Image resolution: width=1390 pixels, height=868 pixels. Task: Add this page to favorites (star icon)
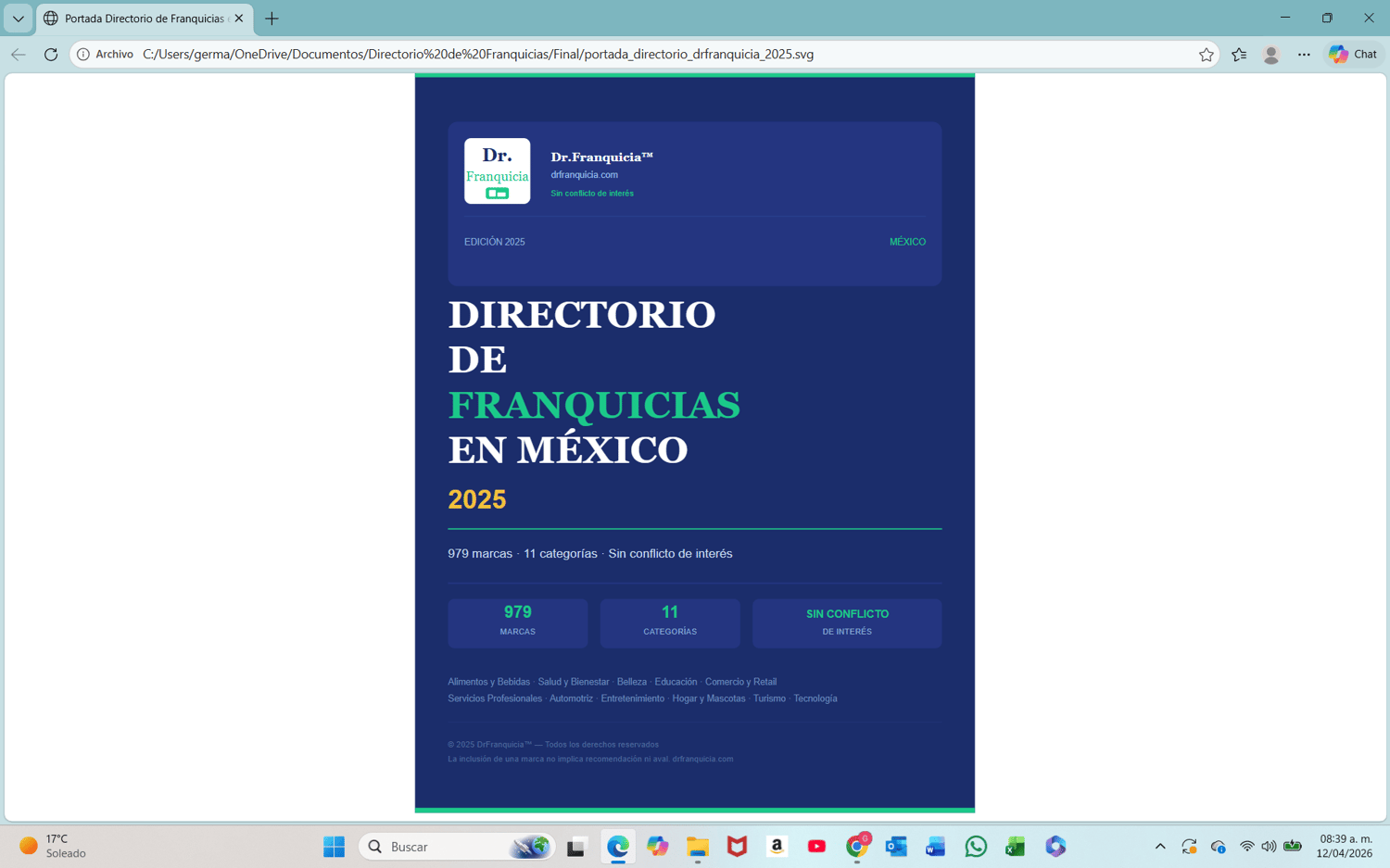[1206, 55]
